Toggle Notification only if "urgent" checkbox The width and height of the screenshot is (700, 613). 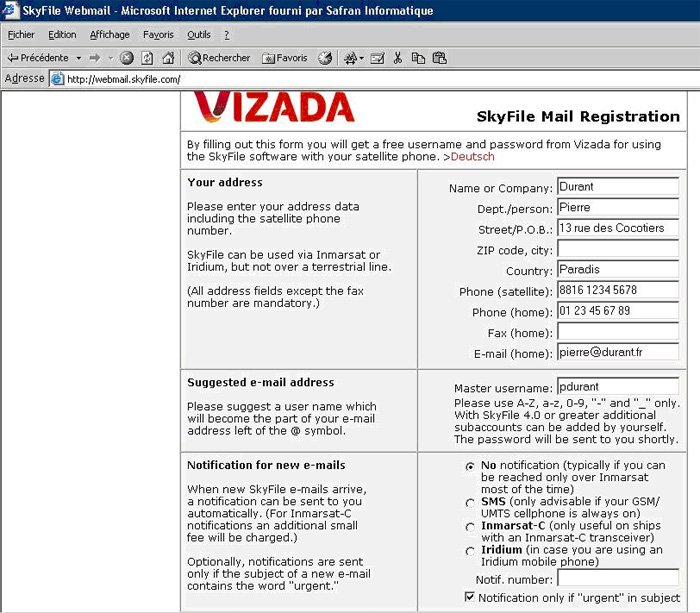pos(469,597)
